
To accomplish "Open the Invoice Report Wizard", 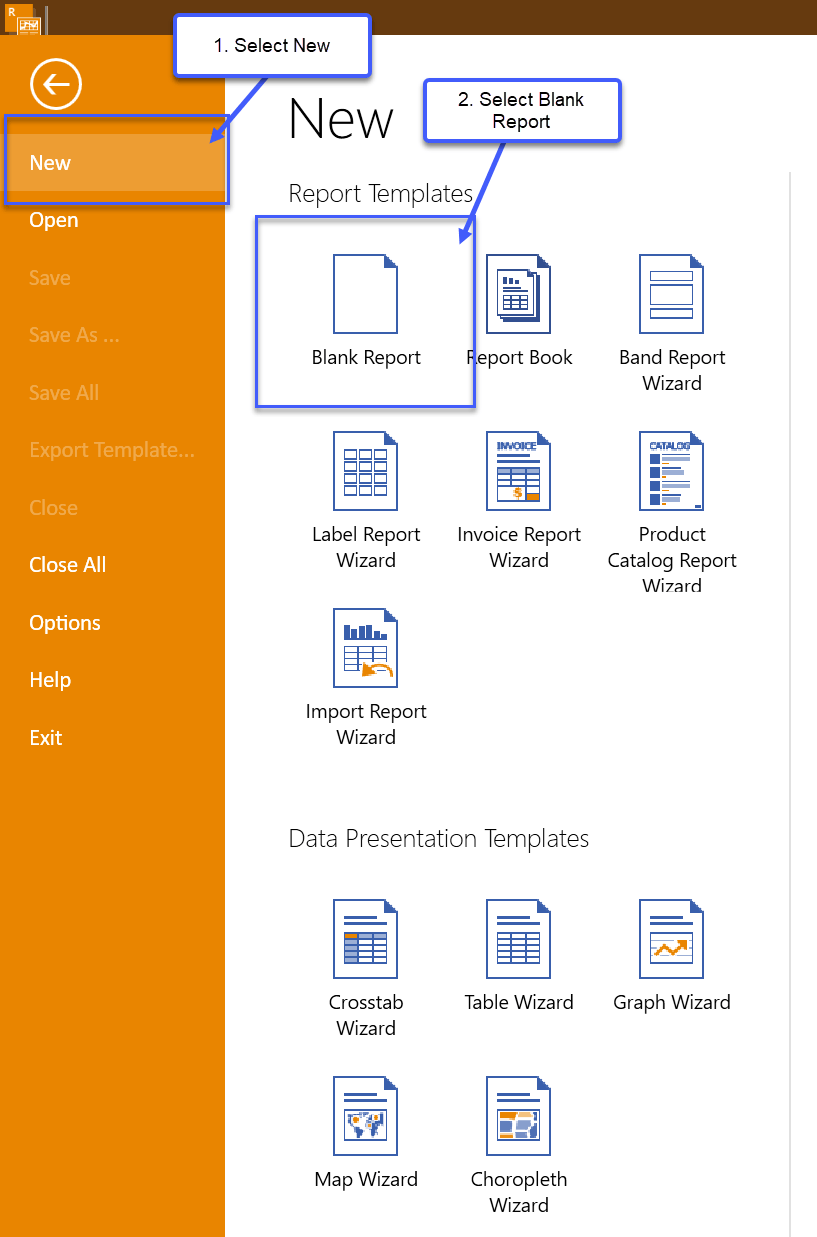I will [x=519, y=470].
